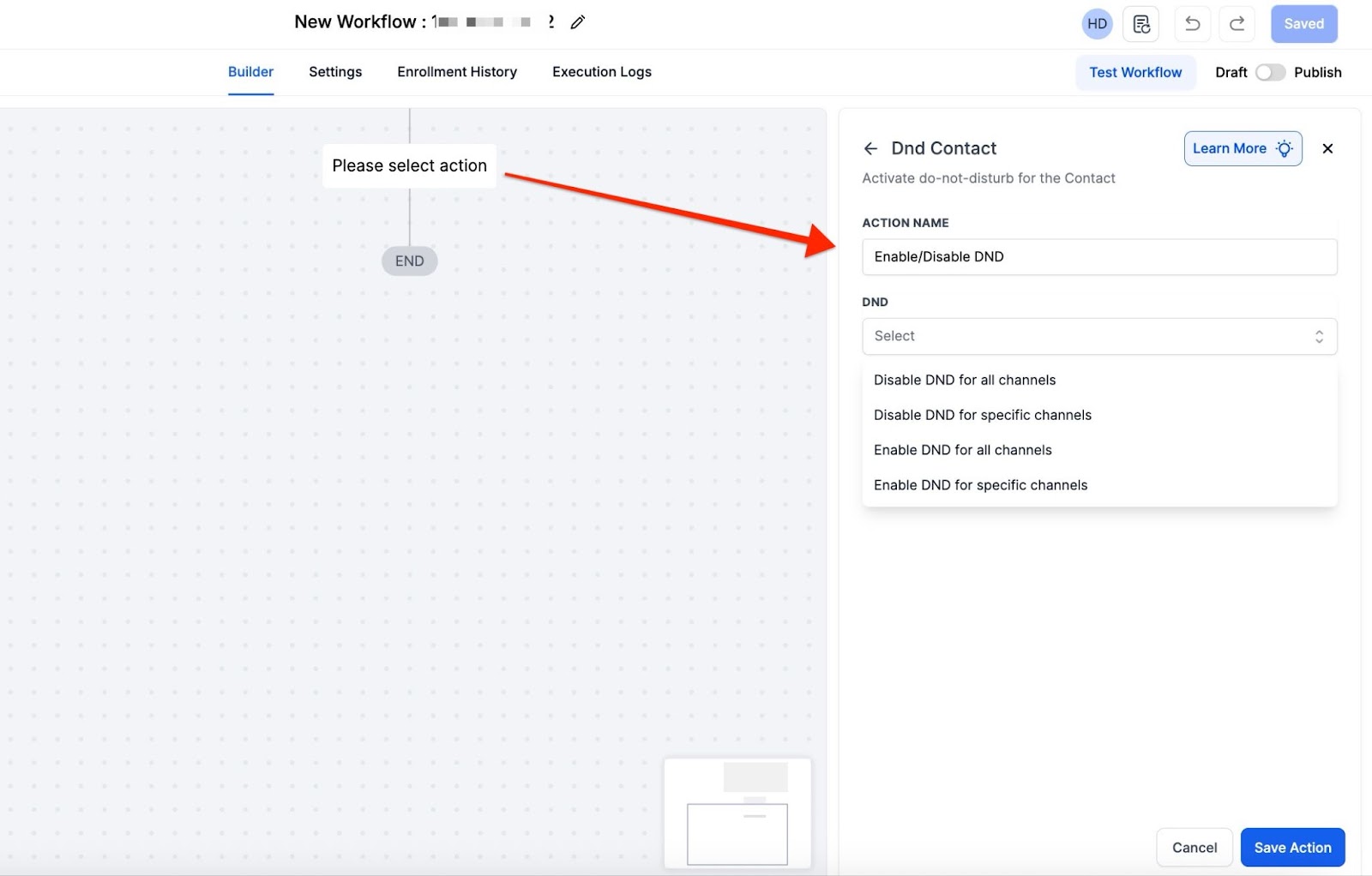Click the Save Action button
This screenshot has width=1372, height=876.
click(1292, 848)
